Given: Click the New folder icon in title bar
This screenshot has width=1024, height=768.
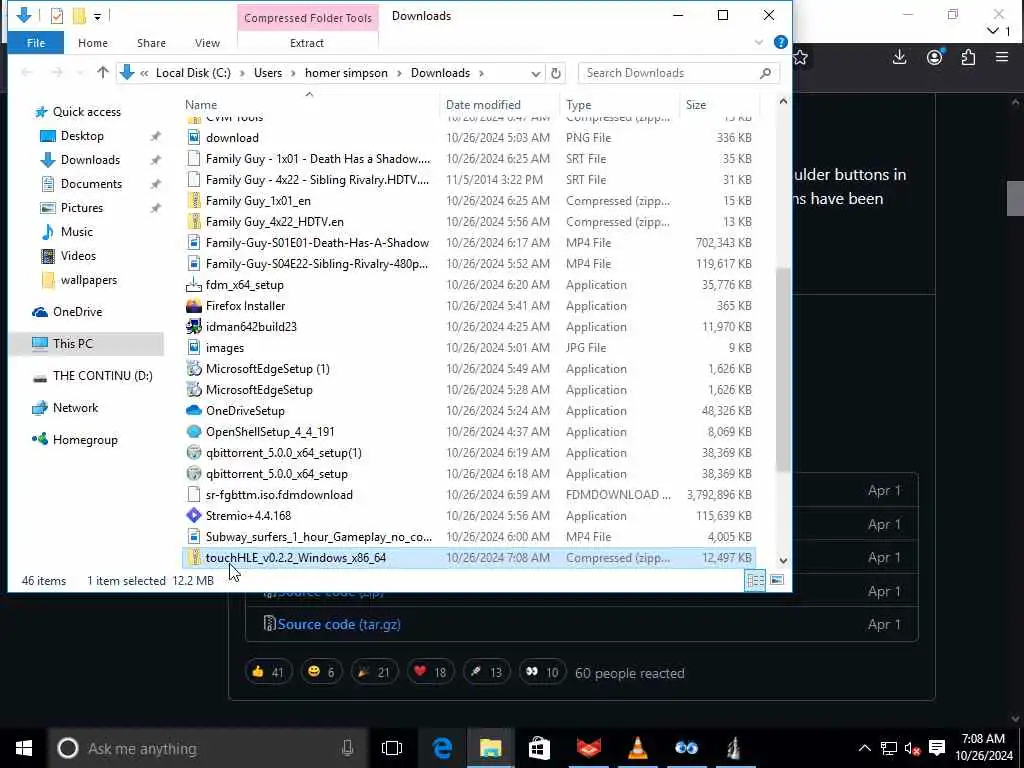Looking at the screenshot, I should 79,16.
